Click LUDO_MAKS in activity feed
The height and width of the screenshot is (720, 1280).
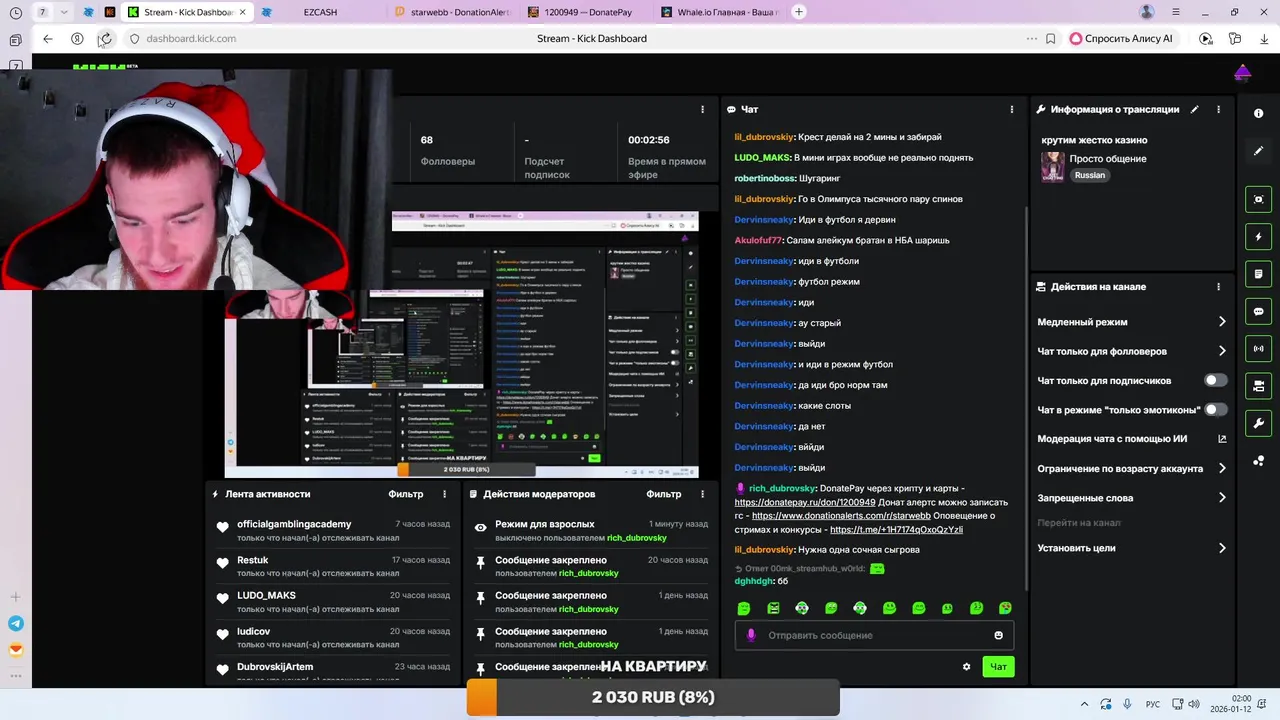pos(266,595)
